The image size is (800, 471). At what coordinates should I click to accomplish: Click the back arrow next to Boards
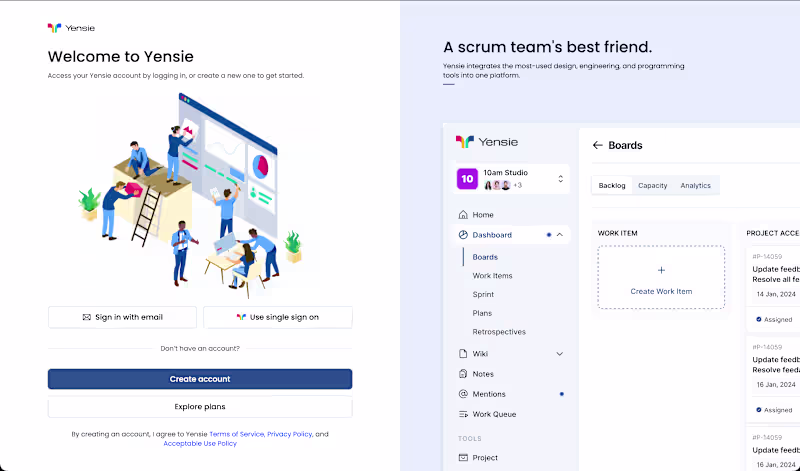point(597,145)
